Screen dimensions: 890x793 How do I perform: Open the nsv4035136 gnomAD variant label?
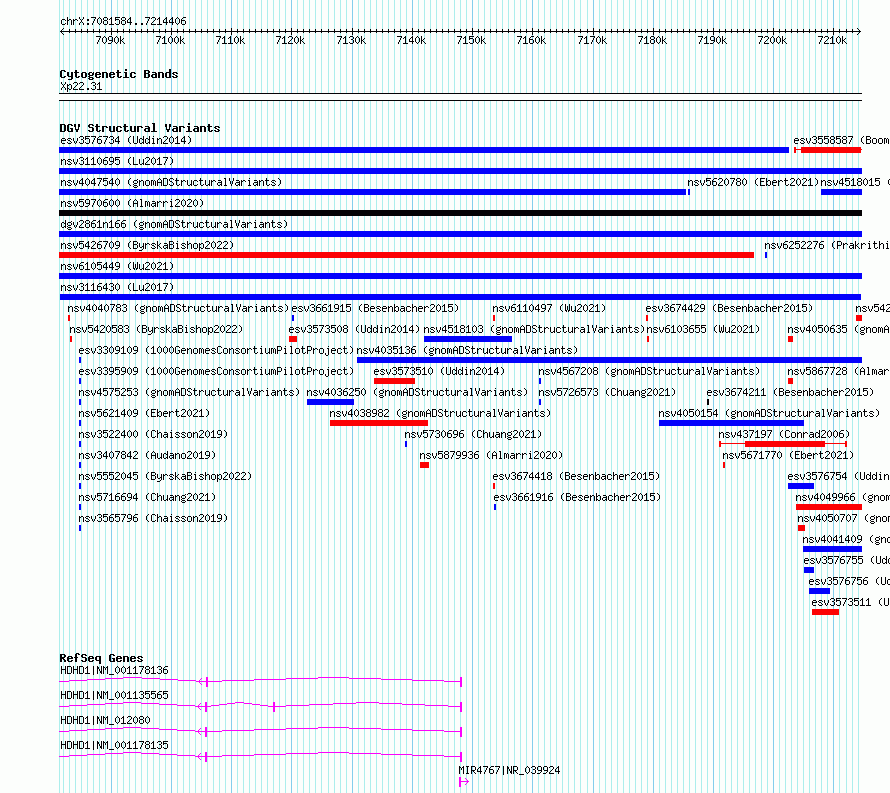coord(467,350)
